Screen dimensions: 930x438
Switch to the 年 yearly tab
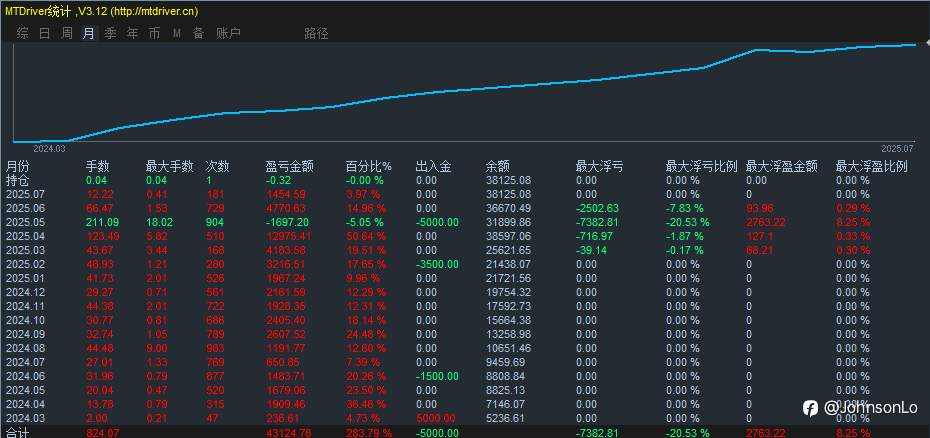click(132, 33)
